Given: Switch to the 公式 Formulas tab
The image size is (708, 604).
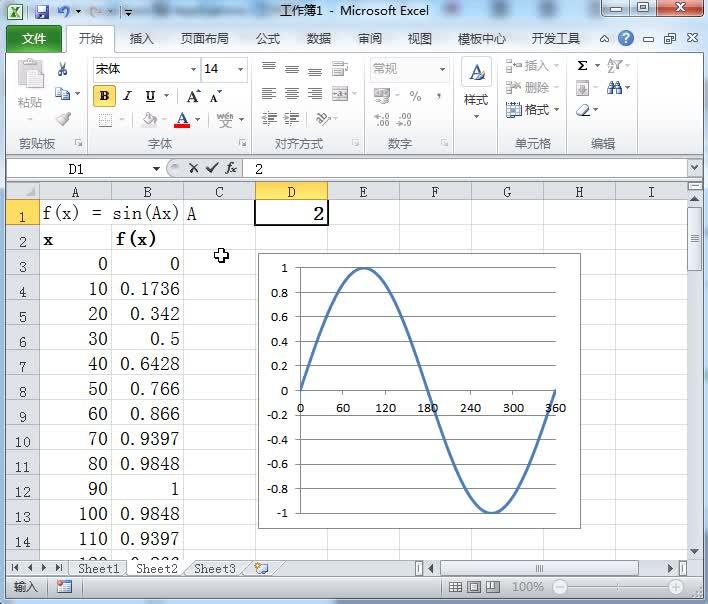Looking at the screenshot, I should click(268, 39).
